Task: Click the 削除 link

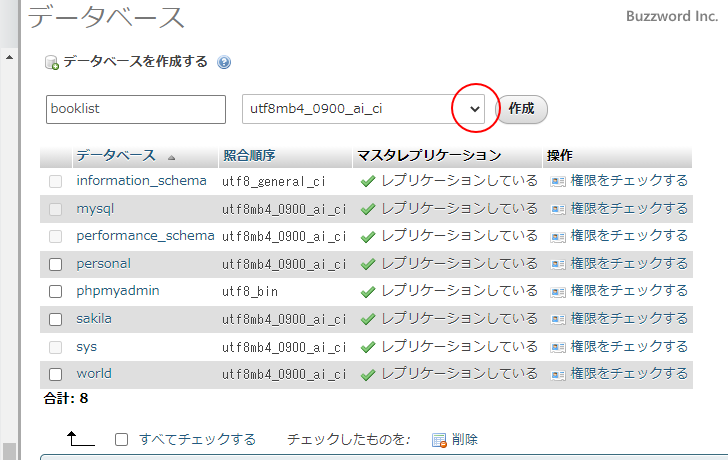Action: click(465, 440)
